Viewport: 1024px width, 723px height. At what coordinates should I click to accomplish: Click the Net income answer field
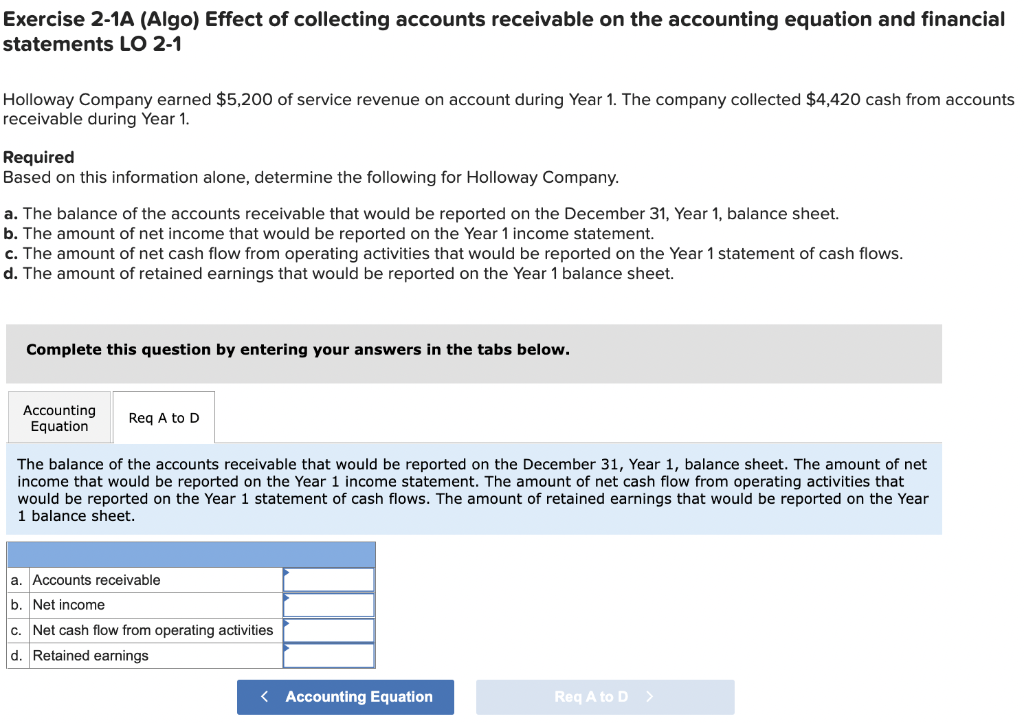click(330, 604)
